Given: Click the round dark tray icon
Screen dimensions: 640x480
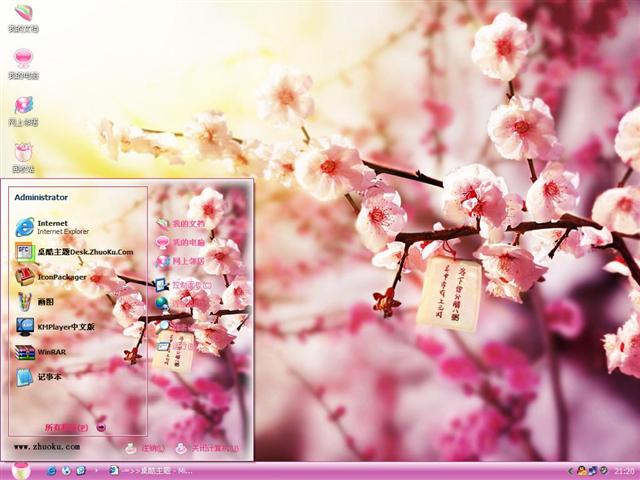Looking at the screenshot, I should [x=603, y=471].
